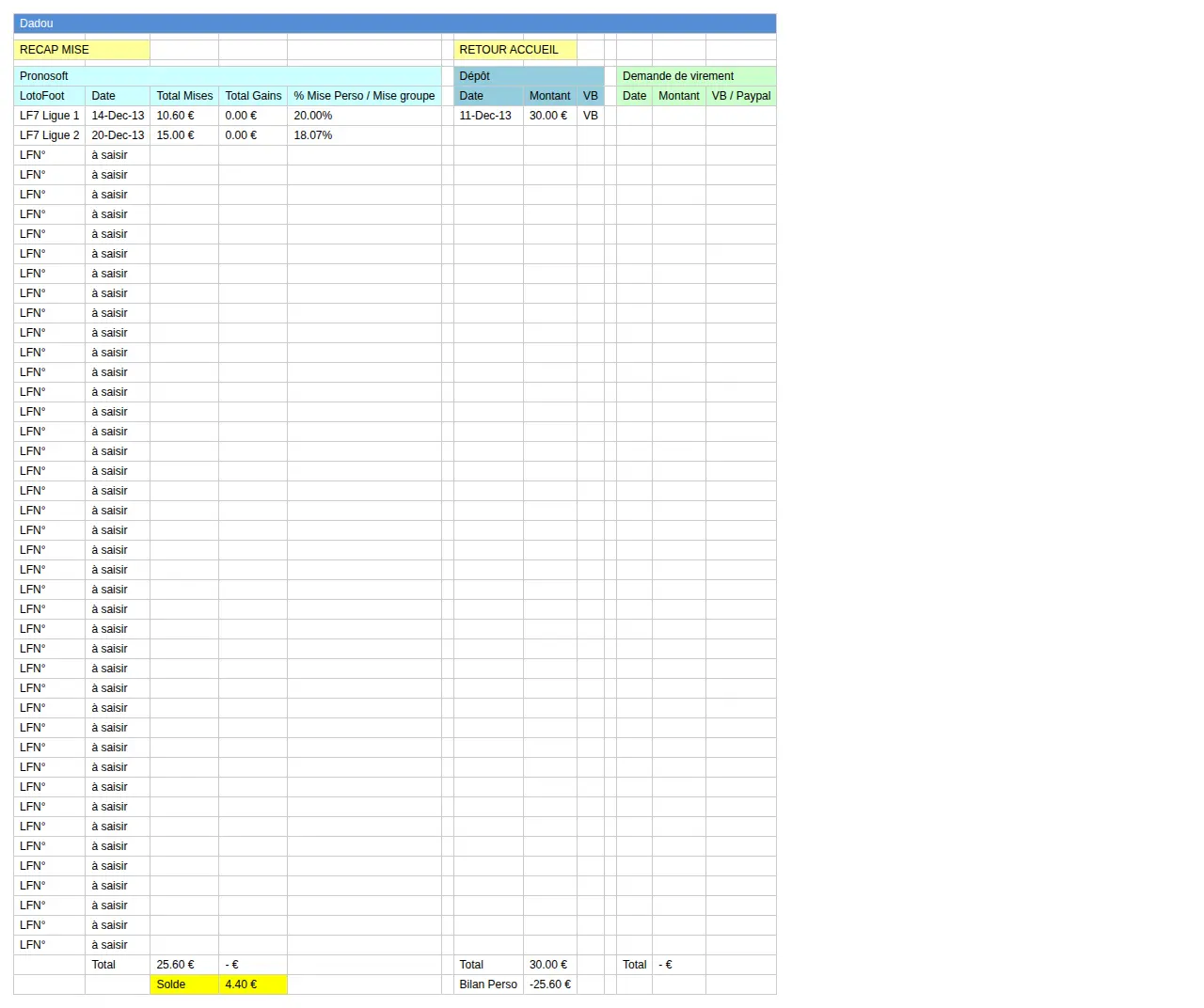Click the 4.40 € solde value cell

[253, 984]
